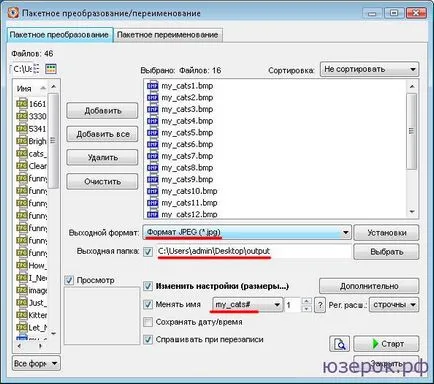Click BMP icon of my_cats10.bmp
Viewport: 434px width, 384px height.
[152, 191]
